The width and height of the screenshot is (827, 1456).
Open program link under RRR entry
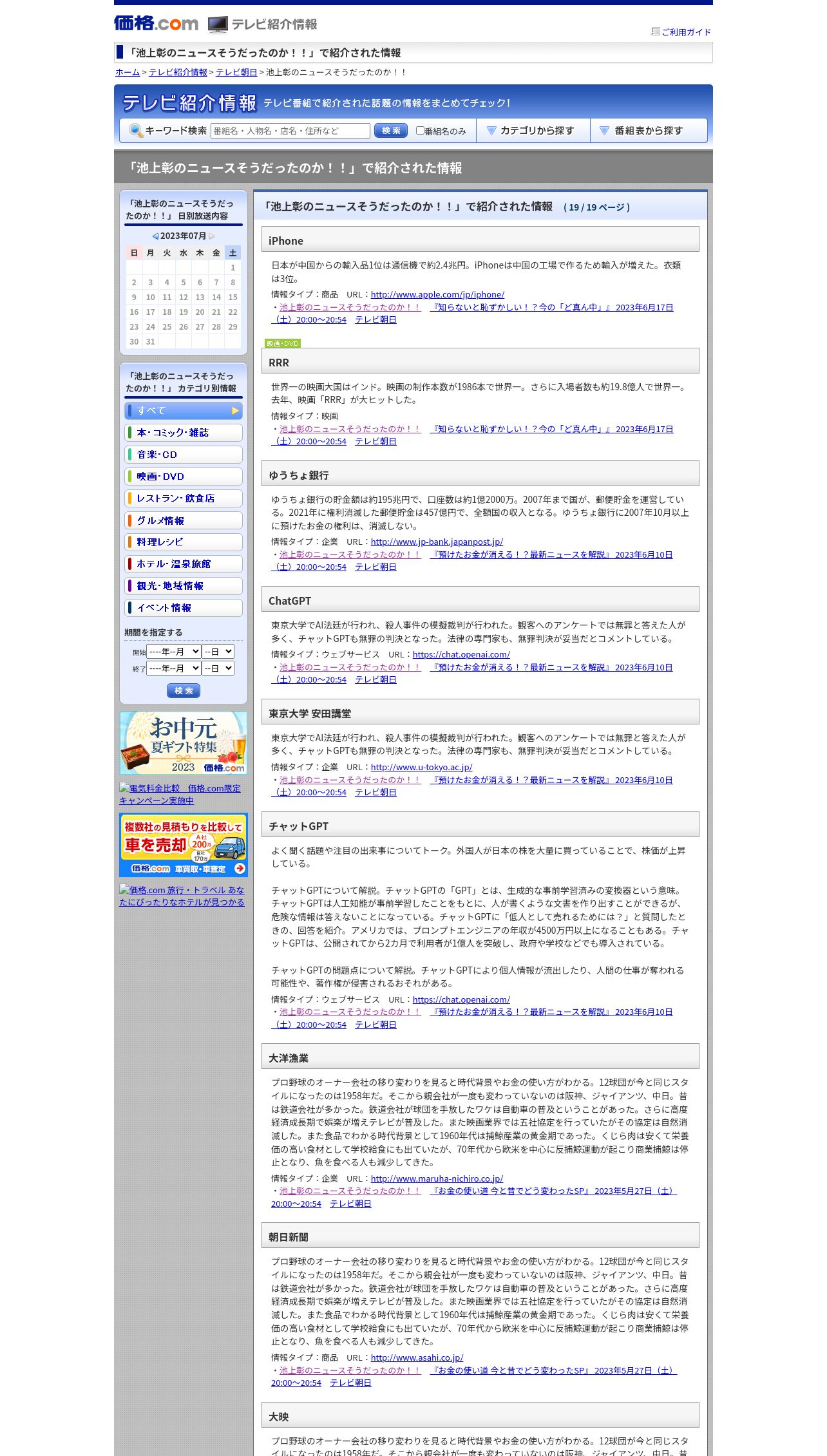[x=350, y=430]
